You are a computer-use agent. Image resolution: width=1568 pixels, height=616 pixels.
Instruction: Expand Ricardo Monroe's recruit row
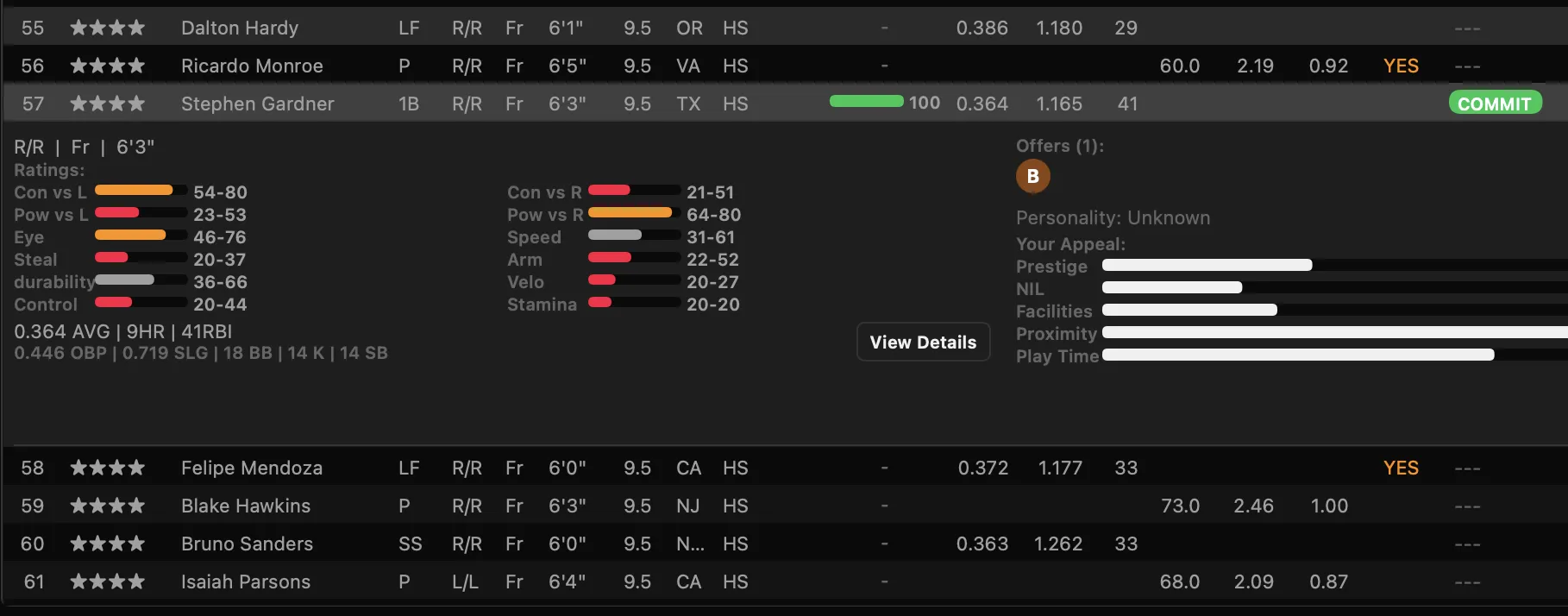(784, 66)
